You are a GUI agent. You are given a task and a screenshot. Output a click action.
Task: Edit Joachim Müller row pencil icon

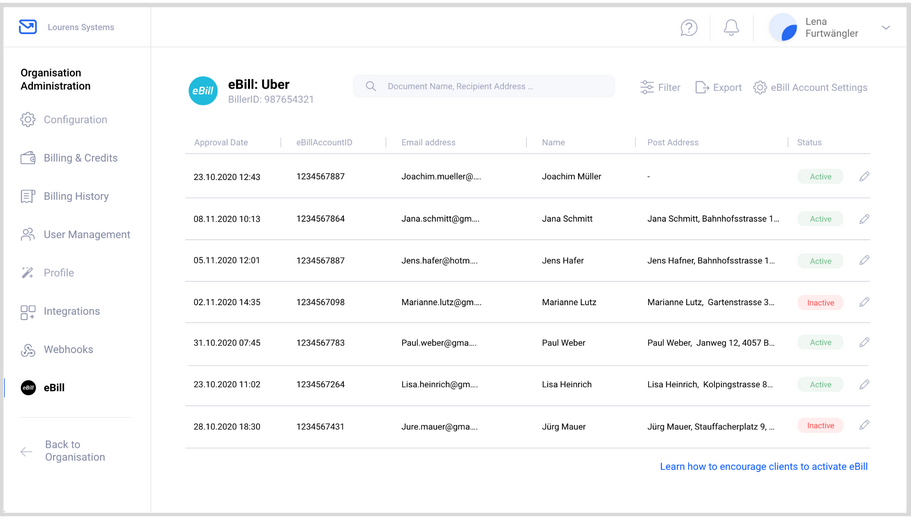tap(864, 176)
